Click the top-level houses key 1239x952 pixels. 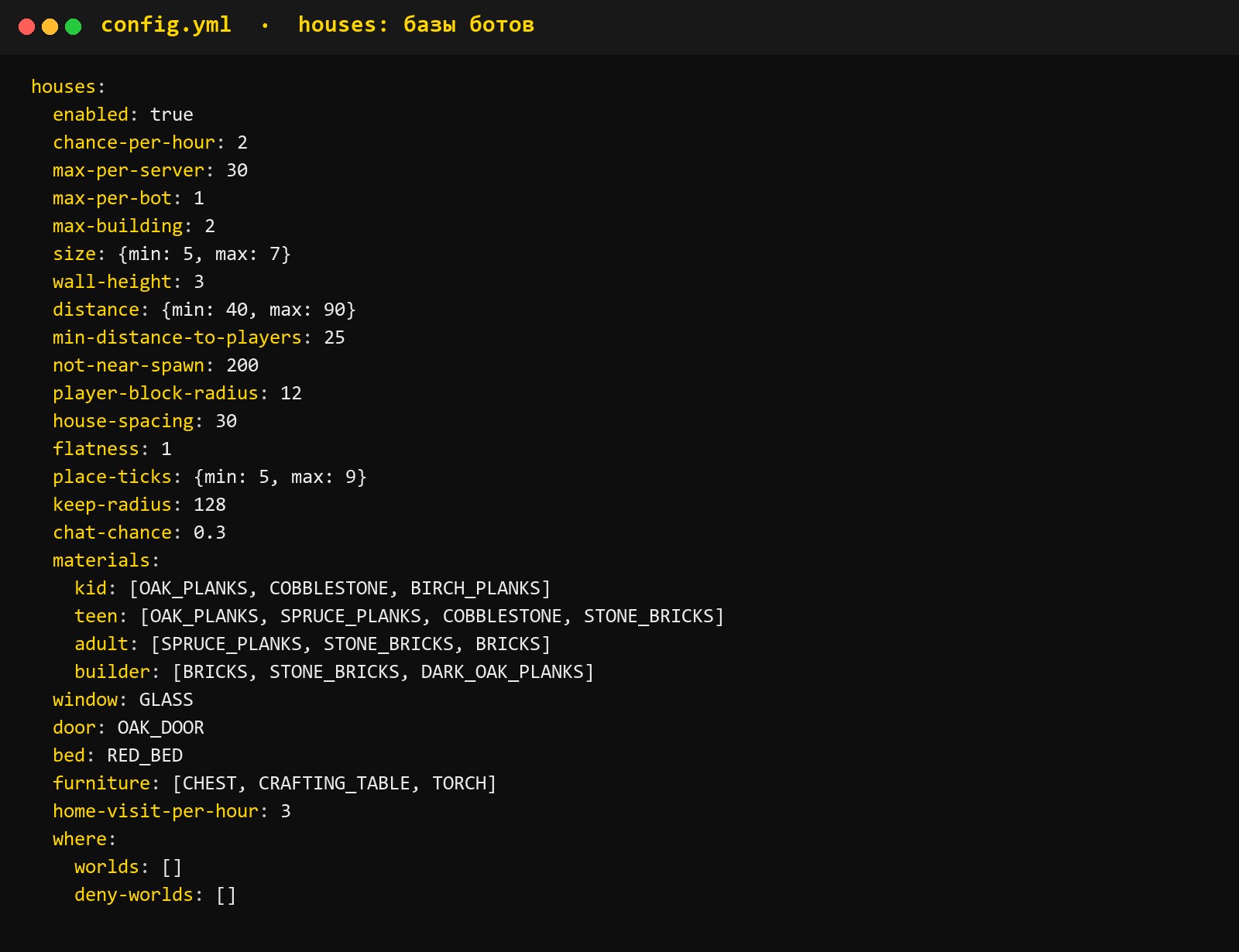63,87
